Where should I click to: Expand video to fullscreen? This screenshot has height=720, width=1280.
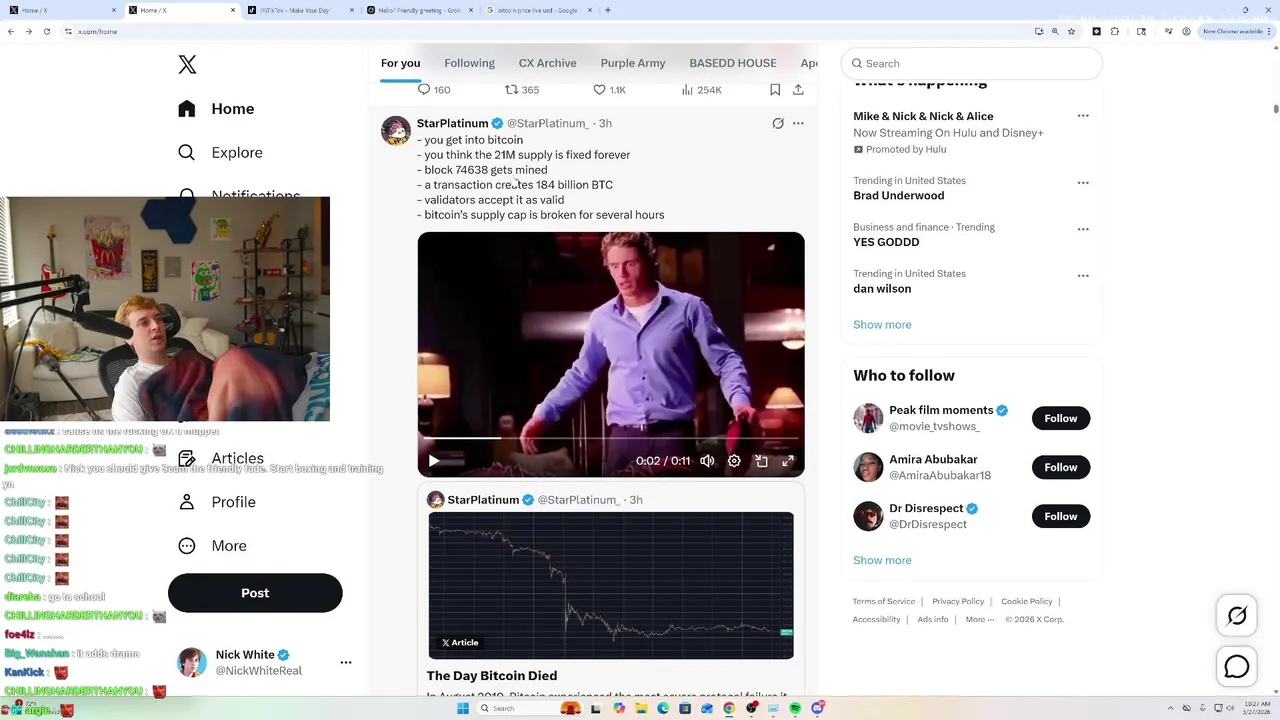788,461
